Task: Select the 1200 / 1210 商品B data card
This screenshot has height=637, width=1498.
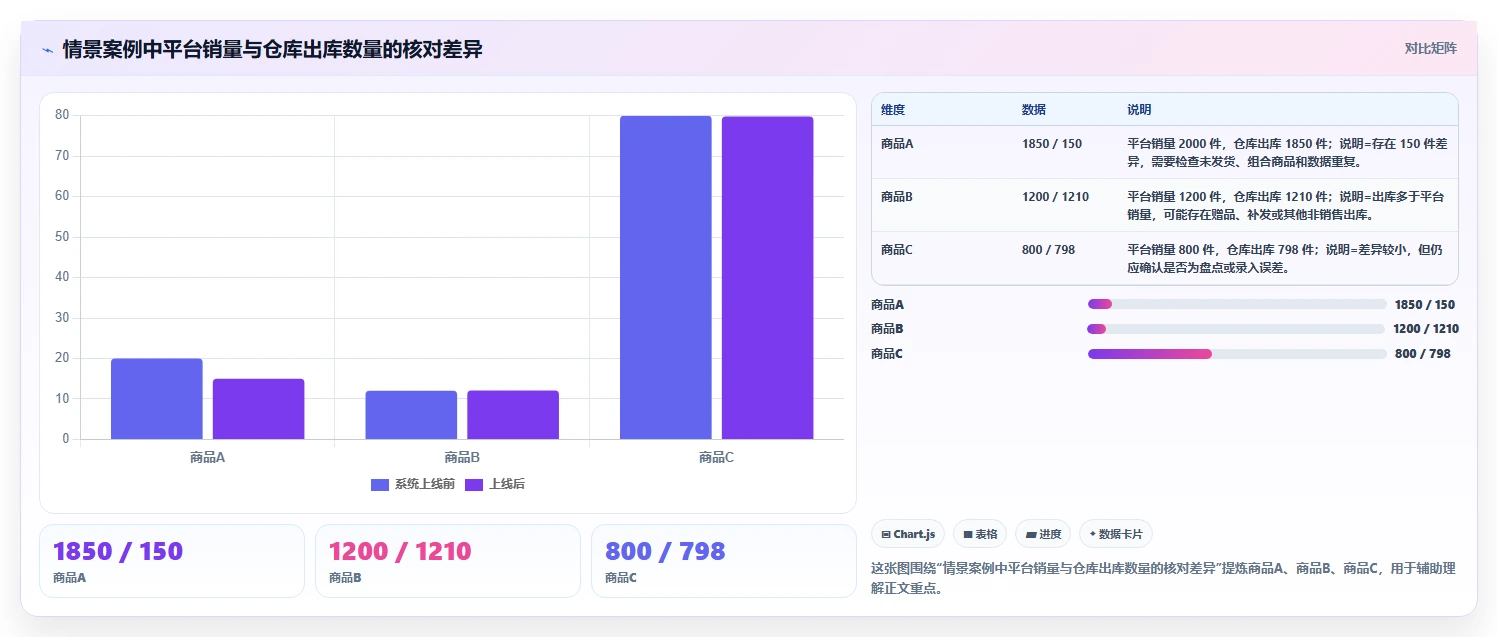Action: (448, 561)
